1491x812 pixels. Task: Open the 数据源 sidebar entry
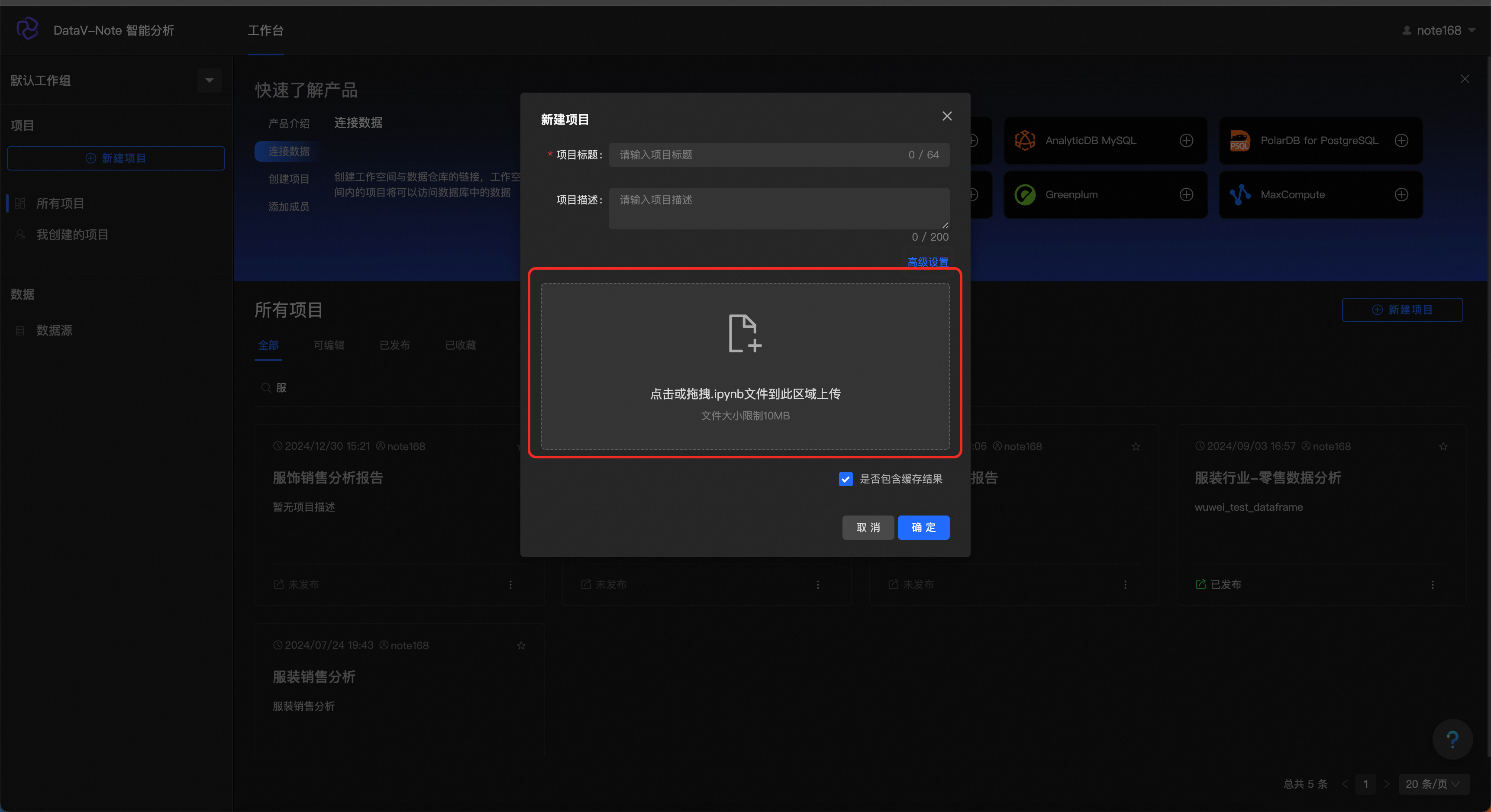55,330
